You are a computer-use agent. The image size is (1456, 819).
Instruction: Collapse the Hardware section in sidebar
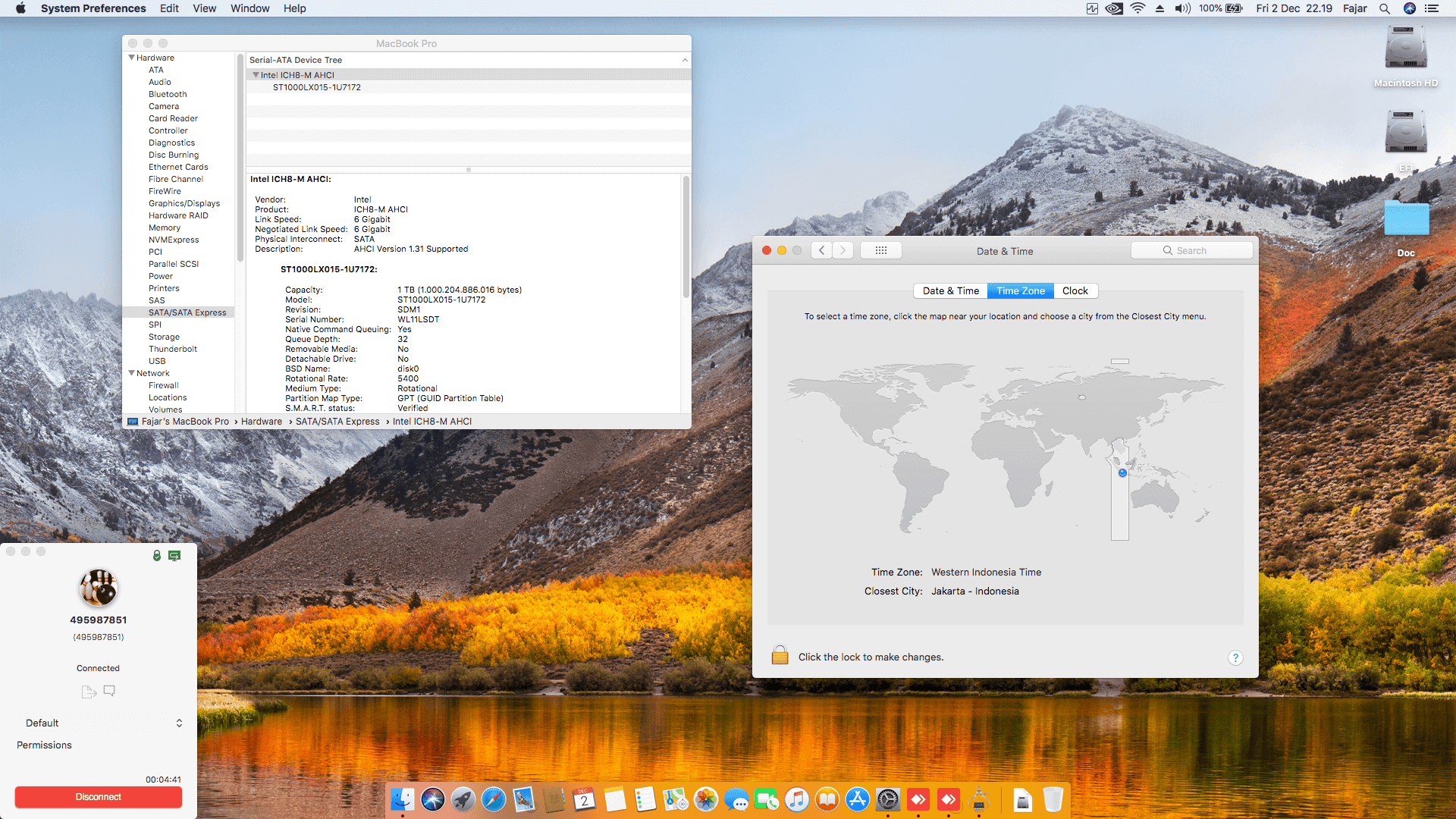pos(132,58)
